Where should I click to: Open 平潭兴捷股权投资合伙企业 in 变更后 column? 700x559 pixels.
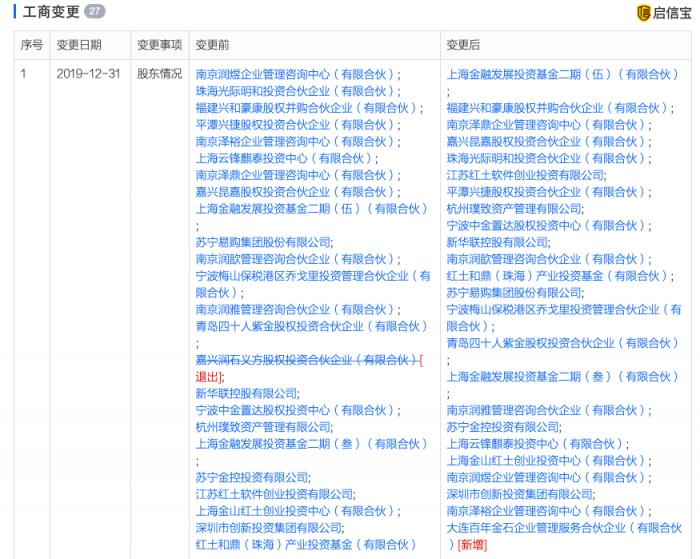546,192
